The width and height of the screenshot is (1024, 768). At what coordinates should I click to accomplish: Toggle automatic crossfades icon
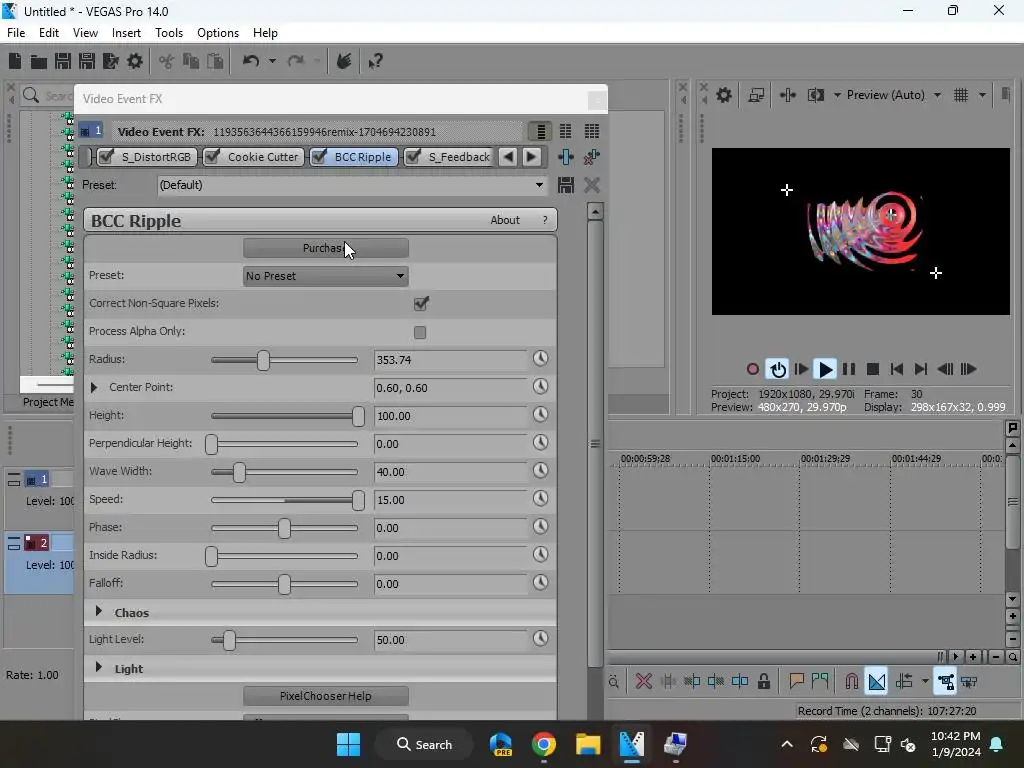(x=876, y=682)
